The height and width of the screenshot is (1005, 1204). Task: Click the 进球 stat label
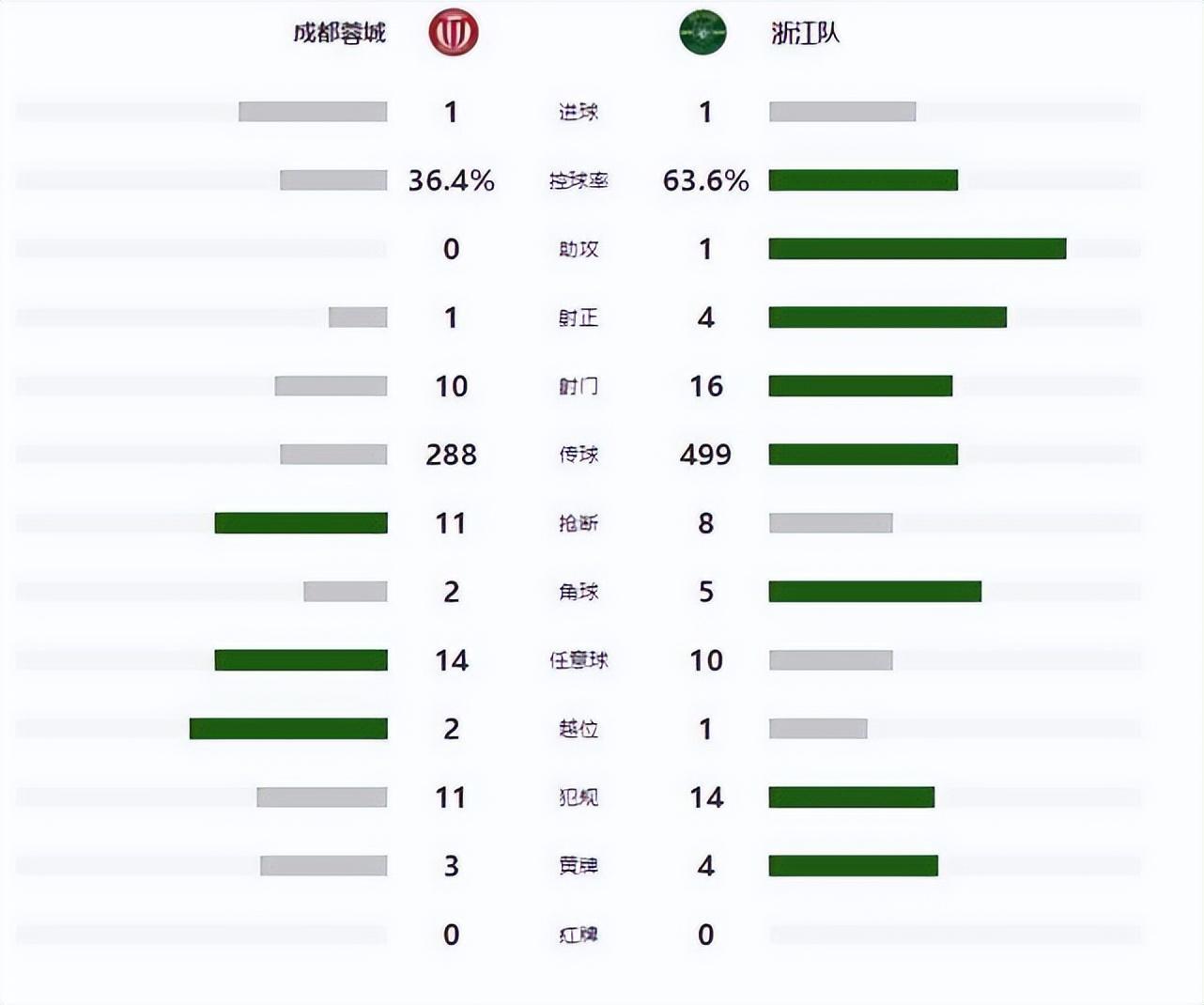579,112
